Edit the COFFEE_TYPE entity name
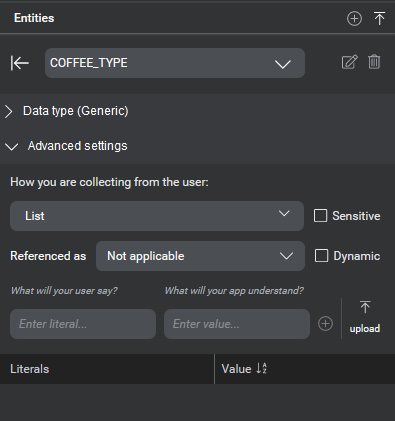 click(x=350, y=62)
